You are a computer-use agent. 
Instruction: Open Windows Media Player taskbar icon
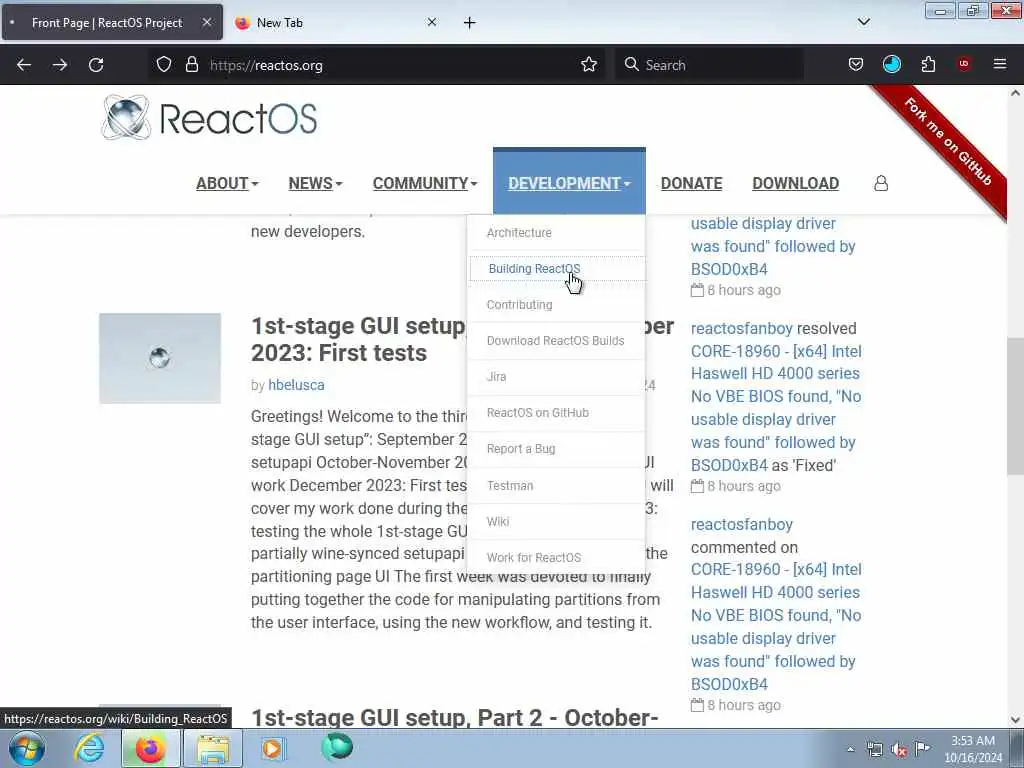tap(273, 748)
